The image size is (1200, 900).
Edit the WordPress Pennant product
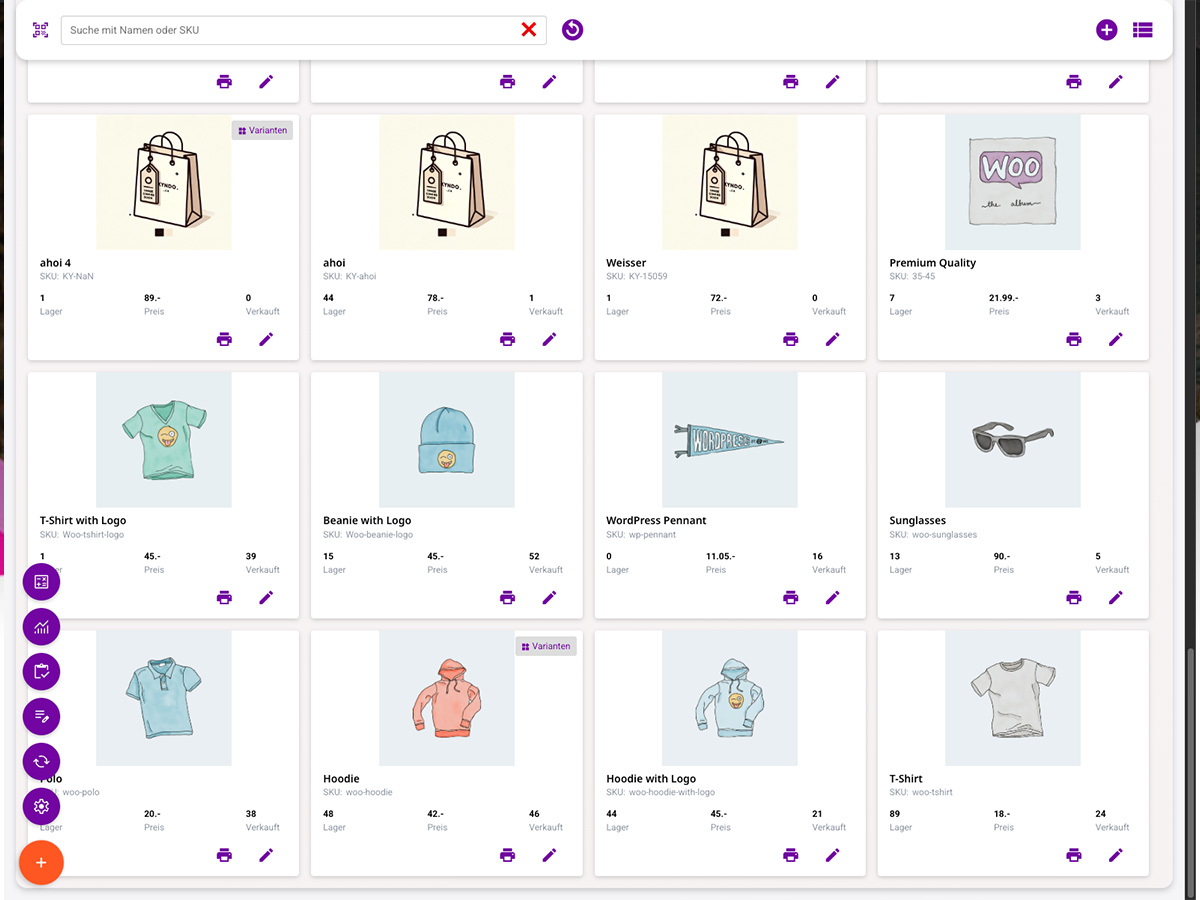tap(832, 597)
